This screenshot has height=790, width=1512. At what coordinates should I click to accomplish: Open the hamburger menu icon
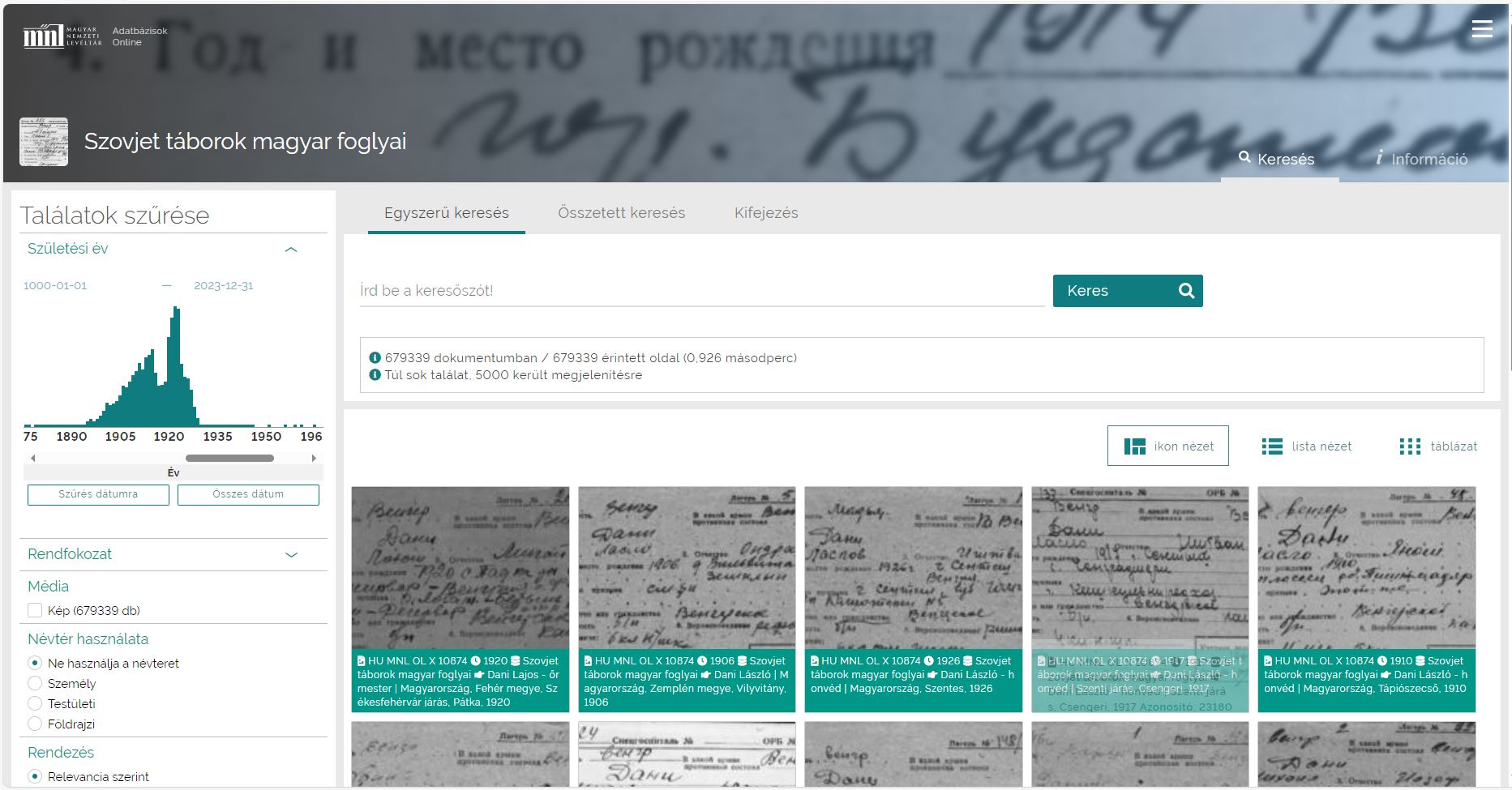pos(1482,28)
